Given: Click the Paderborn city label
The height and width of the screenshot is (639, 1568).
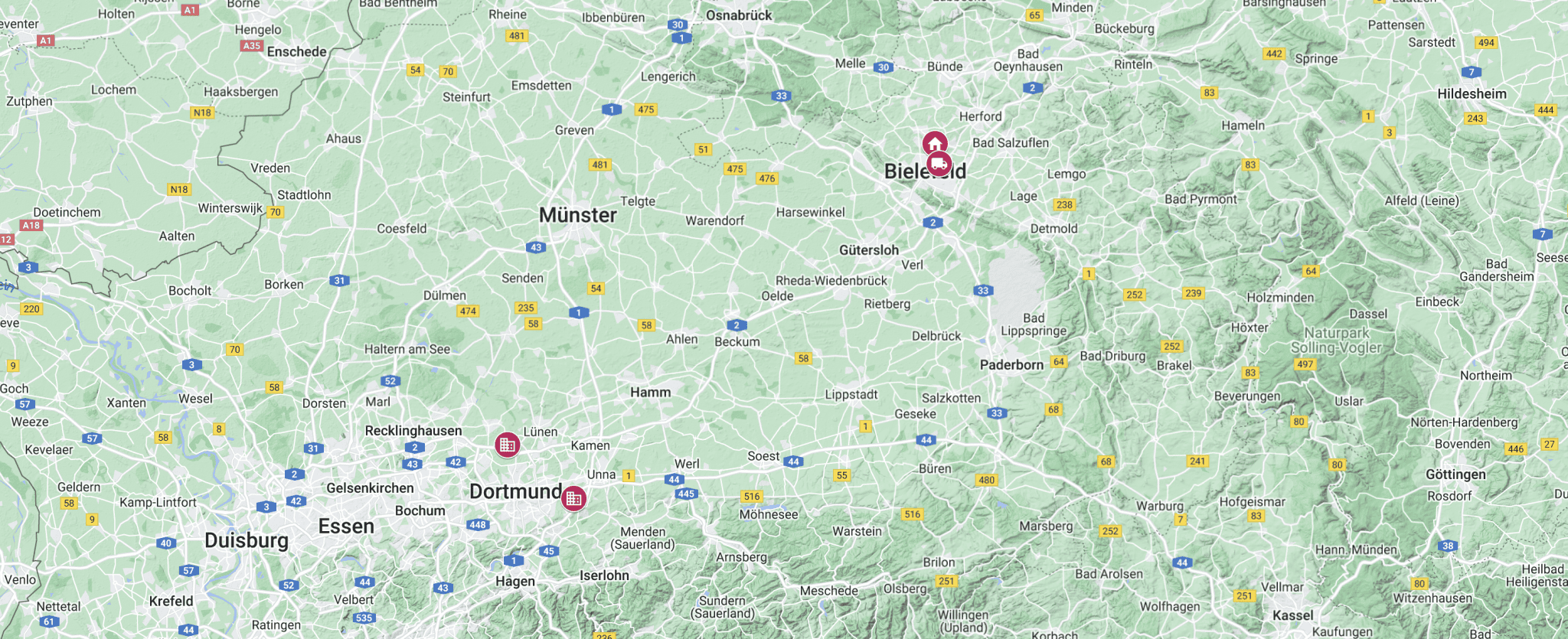Looking at the screenshot, I should tap(1011, 365).
